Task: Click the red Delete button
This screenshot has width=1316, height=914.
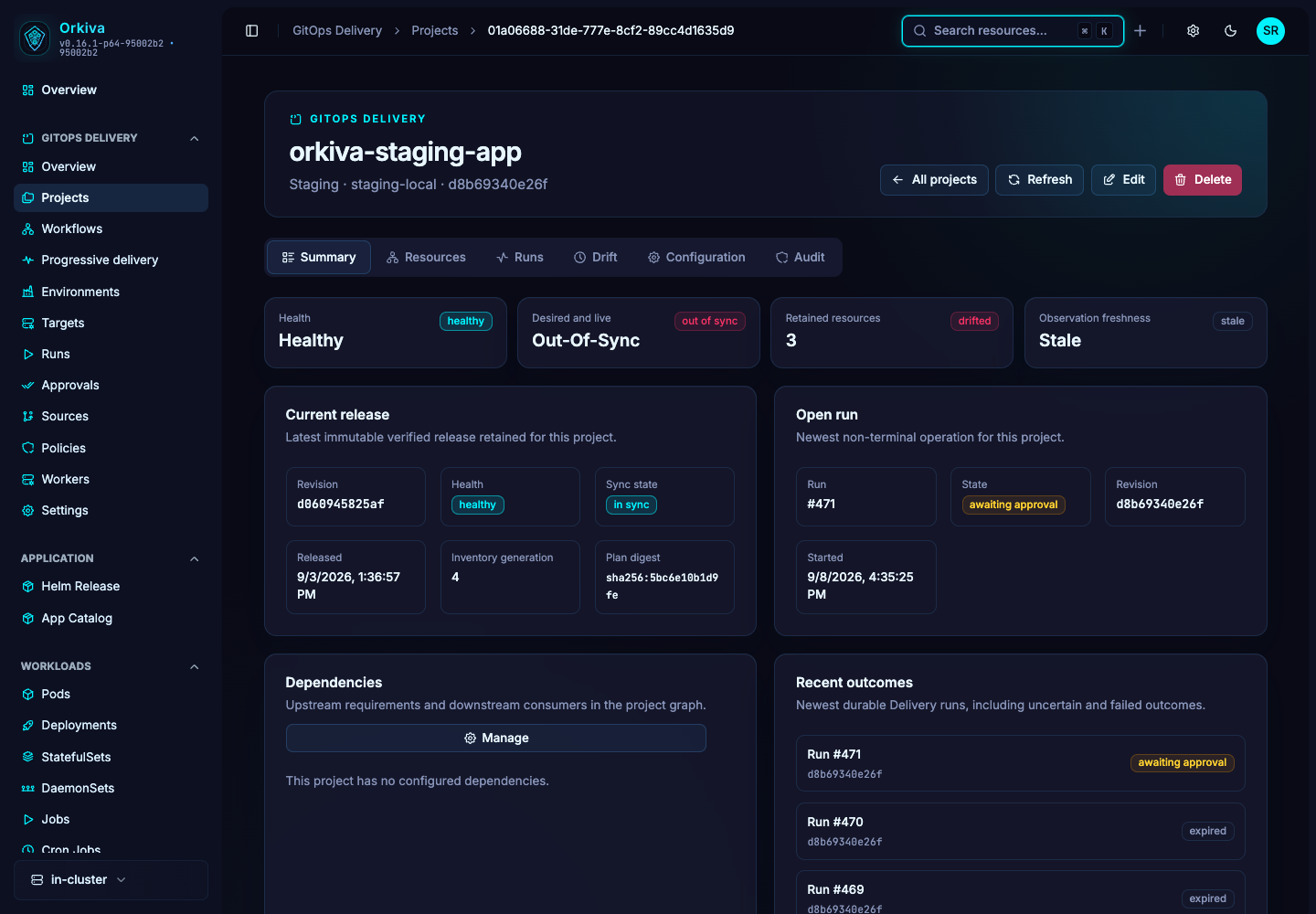Action: pos(1202,180)
